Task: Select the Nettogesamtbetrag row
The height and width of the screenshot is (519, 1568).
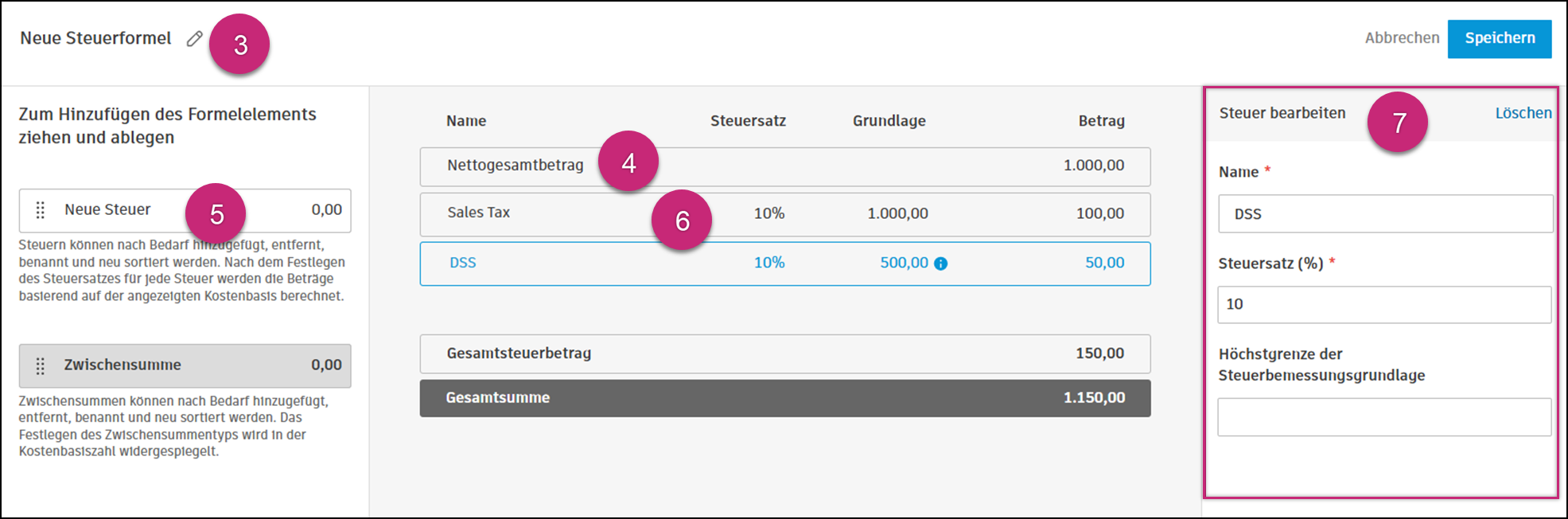Action: tap(517, 166)
